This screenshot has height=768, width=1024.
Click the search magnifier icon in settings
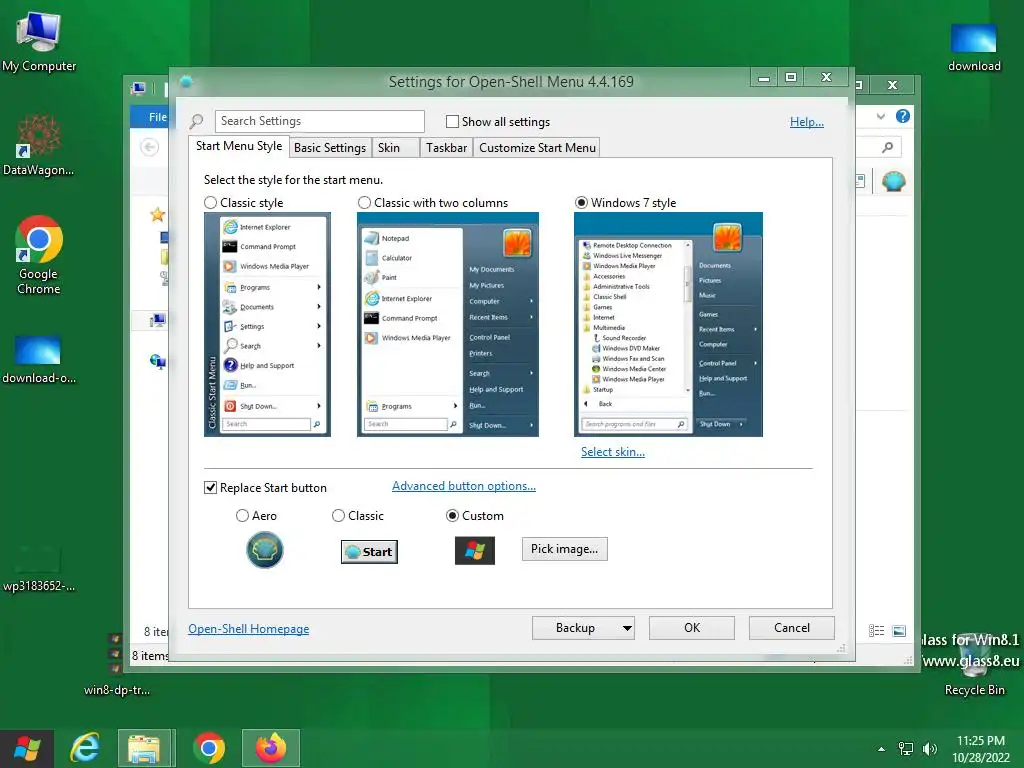tap(196, 121)
